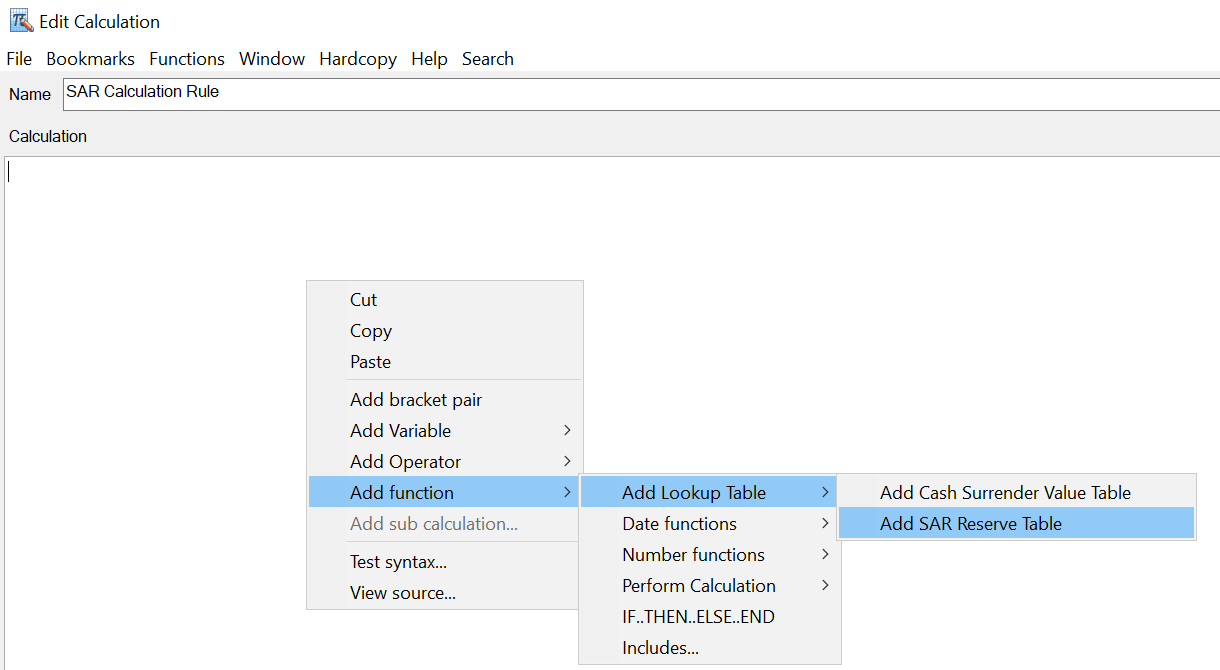Expand the Perform Calculation submenu
Viewport: 1220px width, 670px height.
point(698,586)
